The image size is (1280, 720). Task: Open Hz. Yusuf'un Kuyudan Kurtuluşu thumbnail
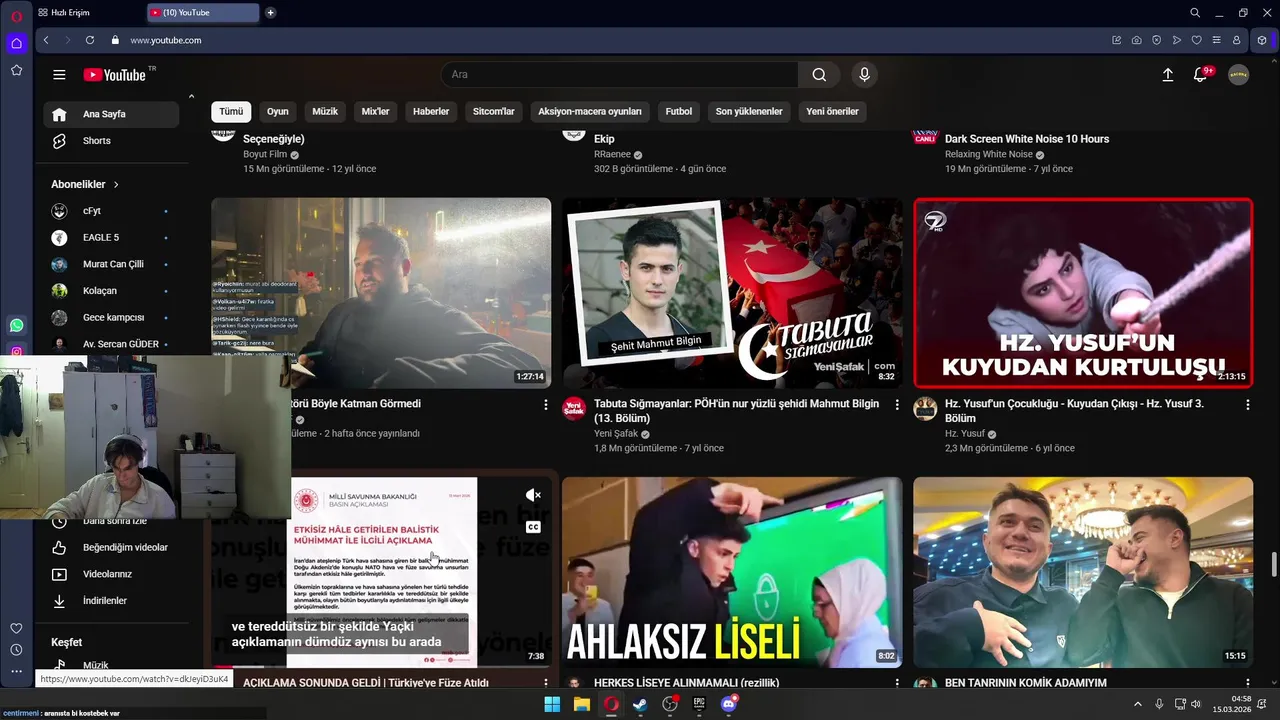1083,293
